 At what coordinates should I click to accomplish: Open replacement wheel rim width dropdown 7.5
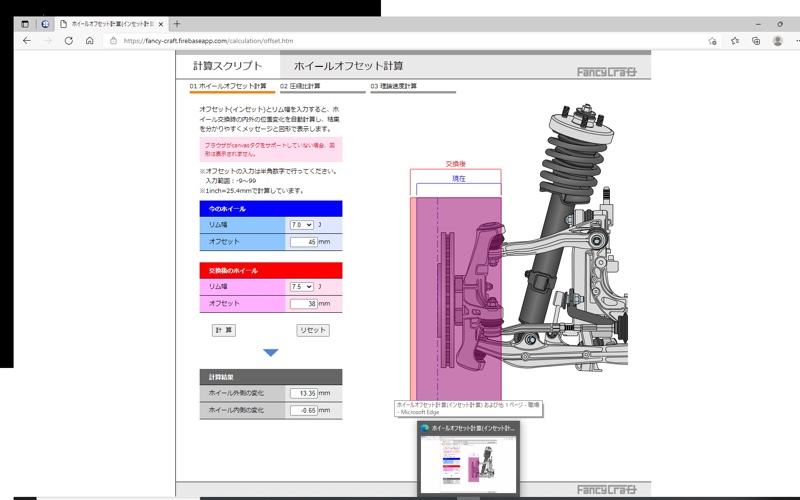pyautogui.click(x=302, y=287)
